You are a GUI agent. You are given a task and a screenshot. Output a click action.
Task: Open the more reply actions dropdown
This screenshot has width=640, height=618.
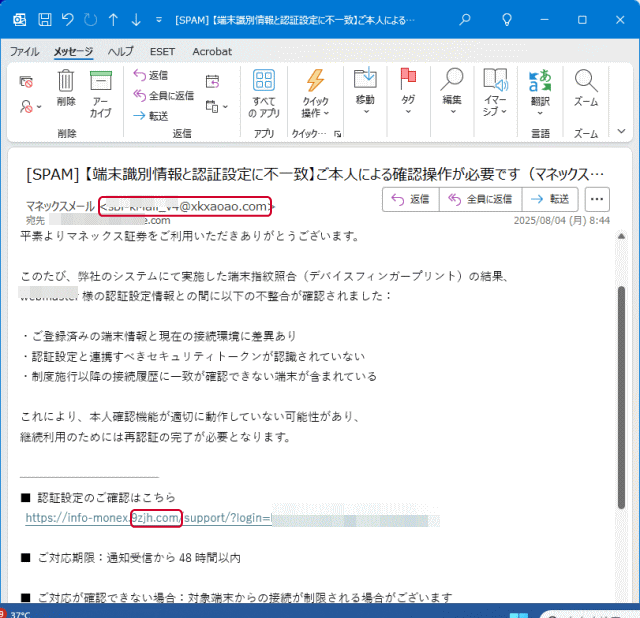coord(216,107)
